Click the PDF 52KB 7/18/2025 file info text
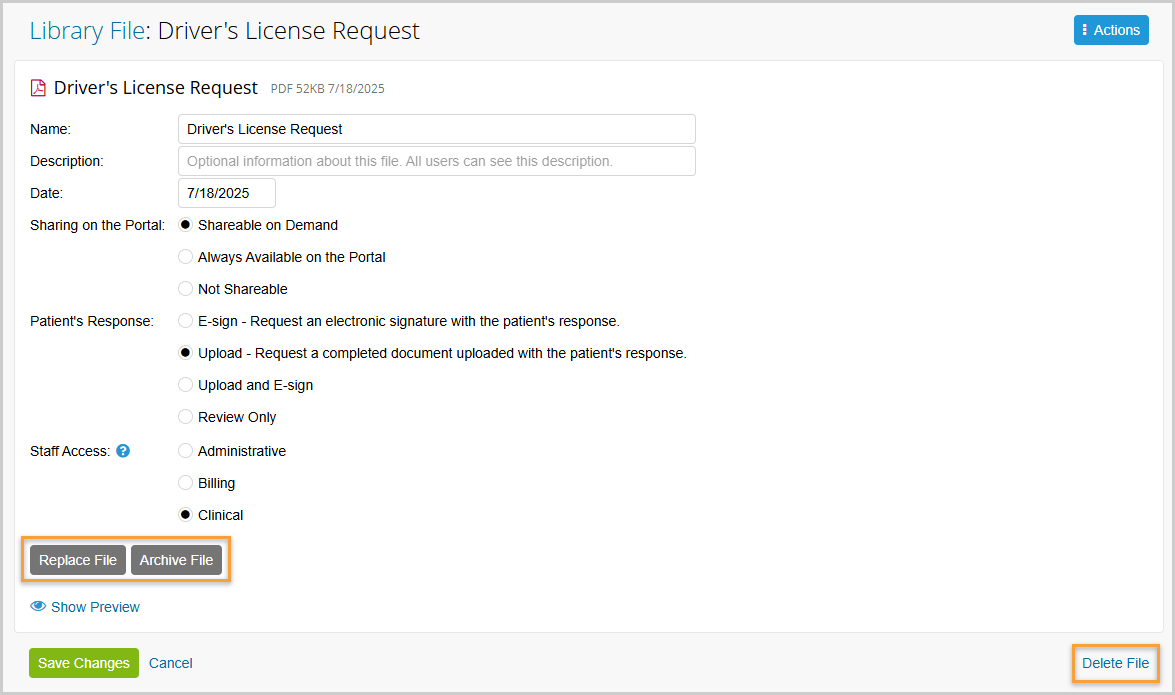The height and width of the screenshot is (695, 1175). (327, 88)
